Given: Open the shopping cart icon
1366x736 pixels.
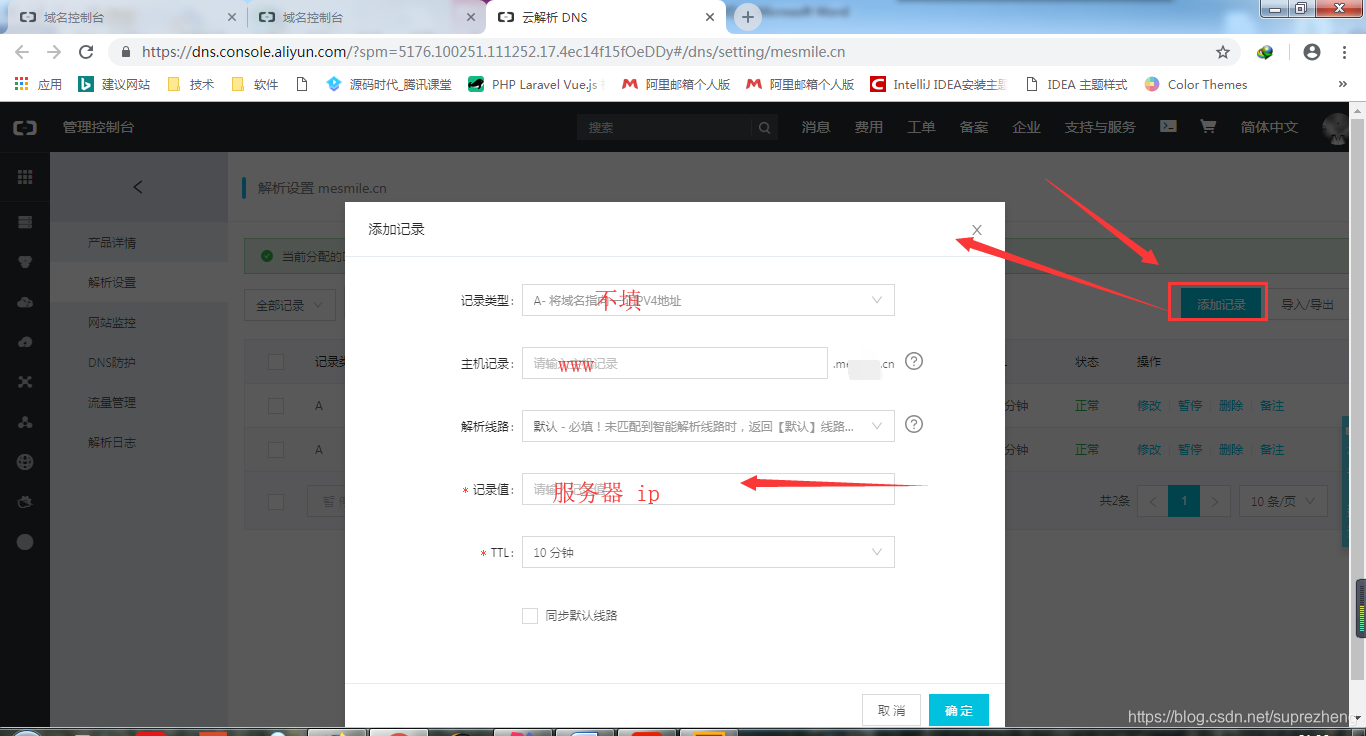Looking at the screenshot, I should tap(1208, 127).
